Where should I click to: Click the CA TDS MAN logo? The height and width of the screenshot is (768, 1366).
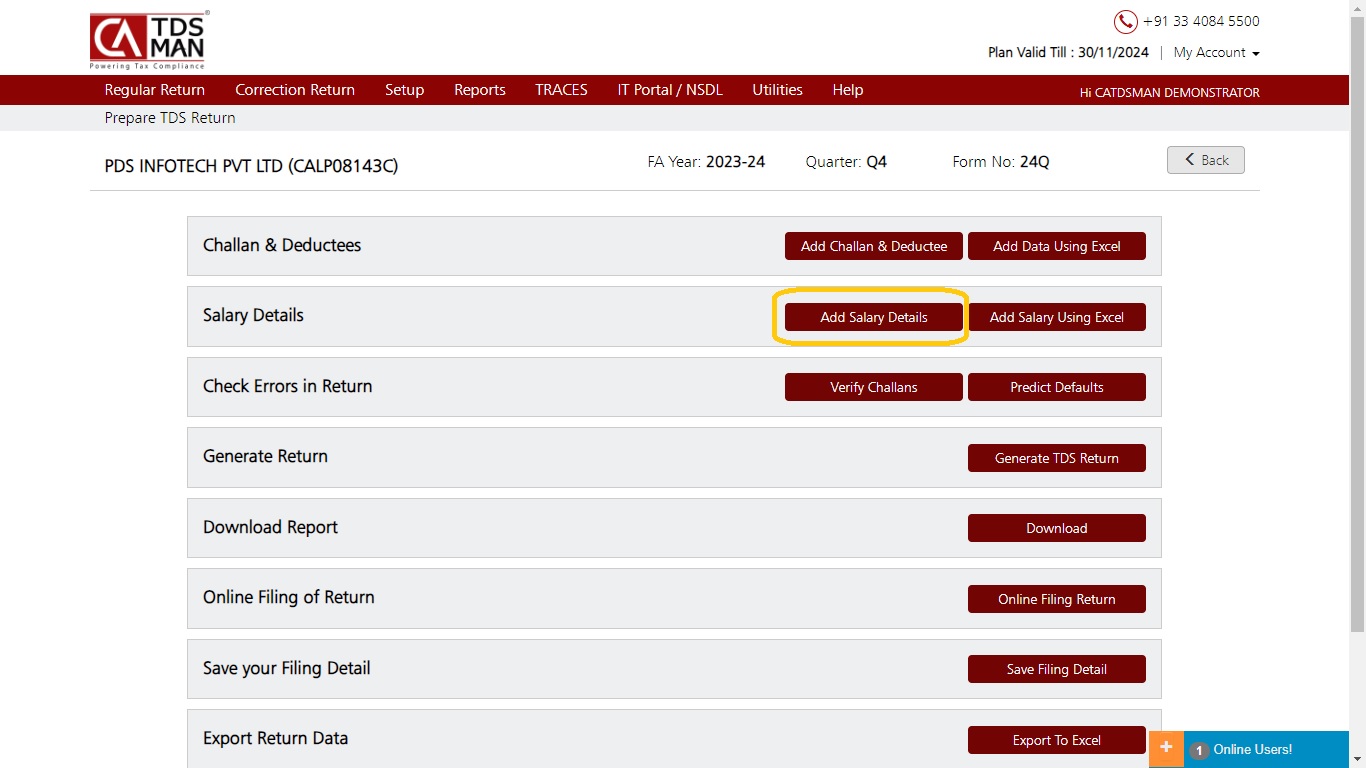click(x=148, y=41)
